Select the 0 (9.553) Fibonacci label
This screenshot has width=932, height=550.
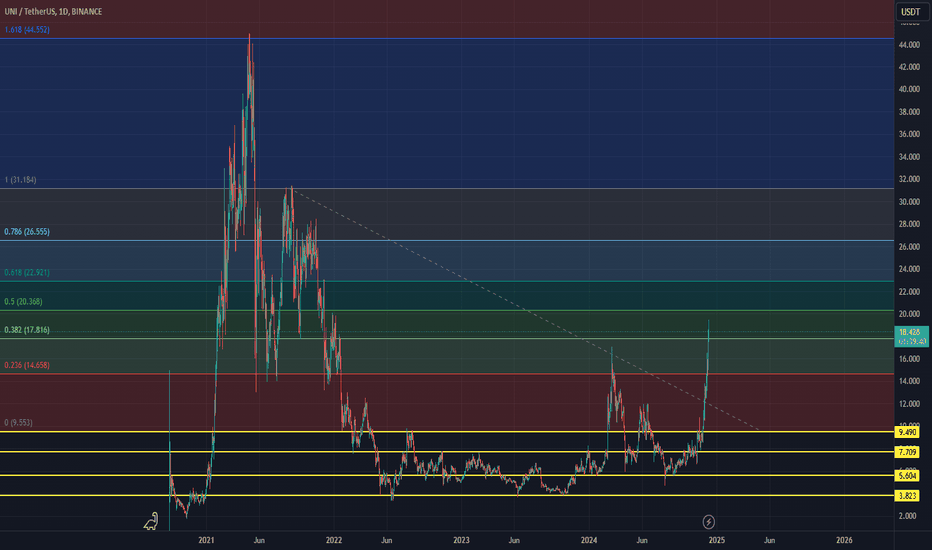(18, 423)
